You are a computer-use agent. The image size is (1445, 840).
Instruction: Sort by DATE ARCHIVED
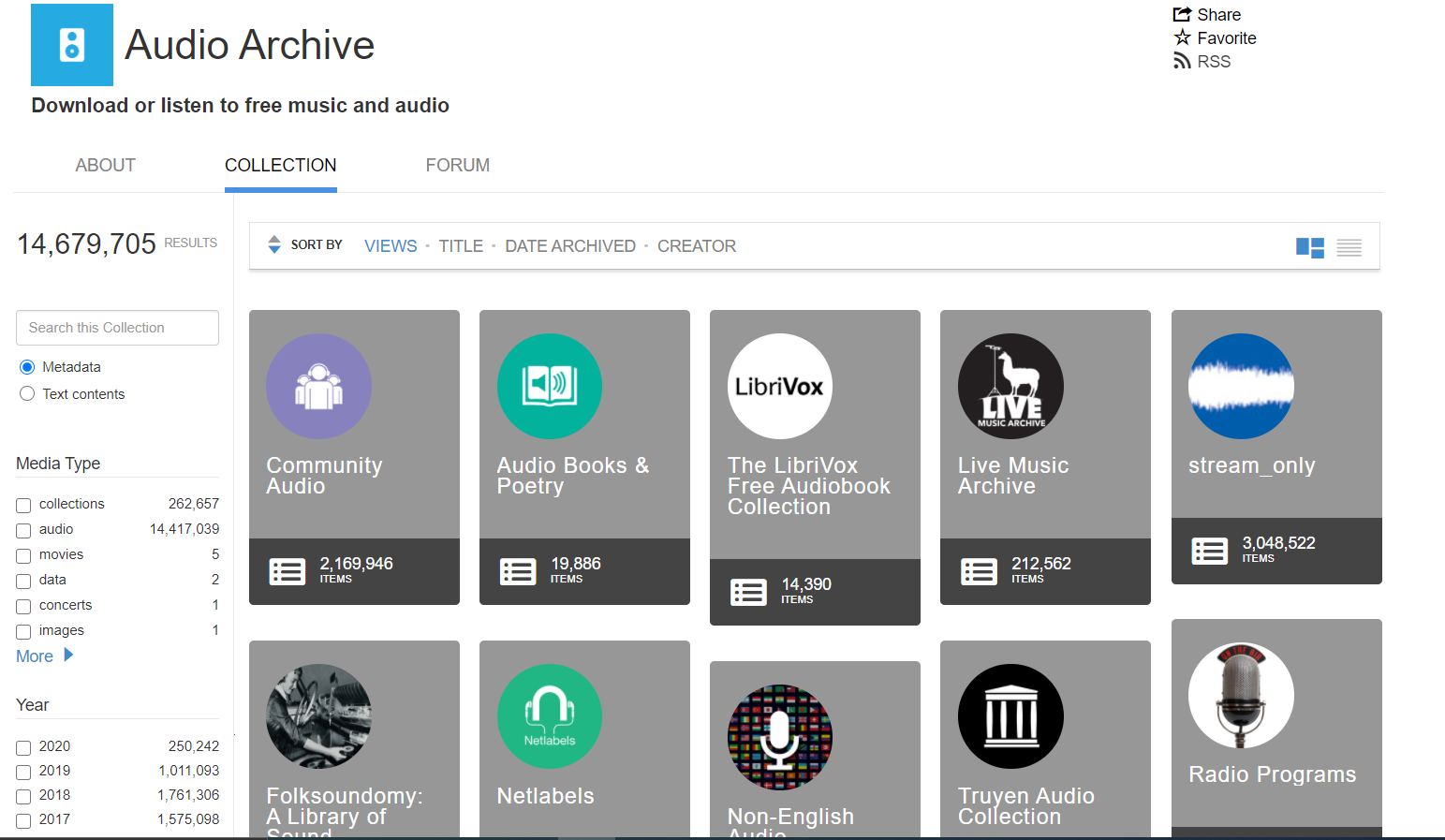570,245
